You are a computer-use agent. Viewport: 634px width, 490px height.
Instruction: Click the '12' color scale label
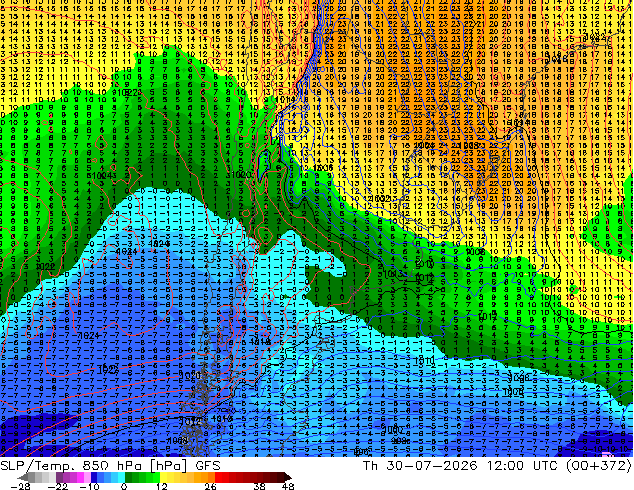162,486
